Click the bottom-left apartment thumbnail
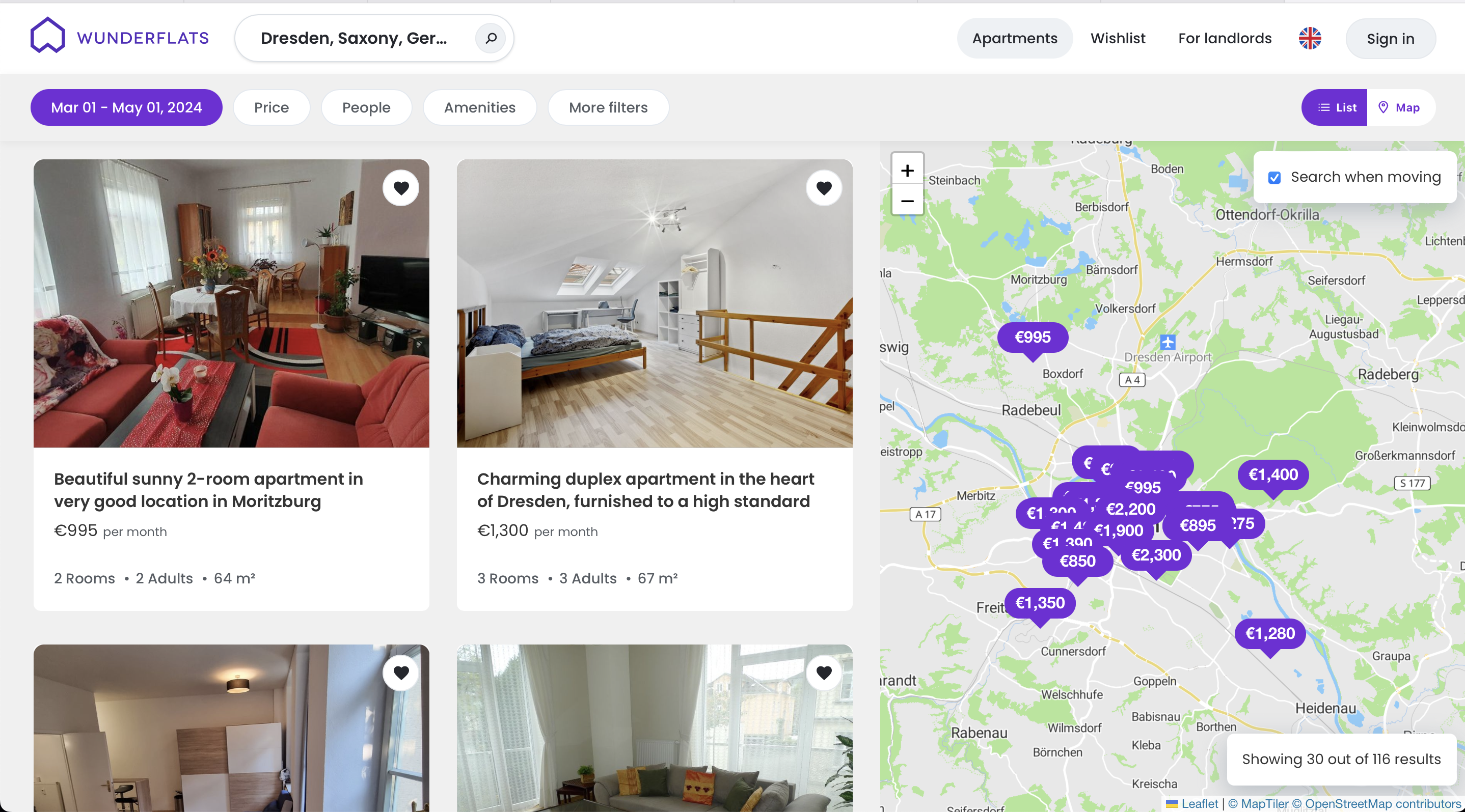 coord(231,728)
